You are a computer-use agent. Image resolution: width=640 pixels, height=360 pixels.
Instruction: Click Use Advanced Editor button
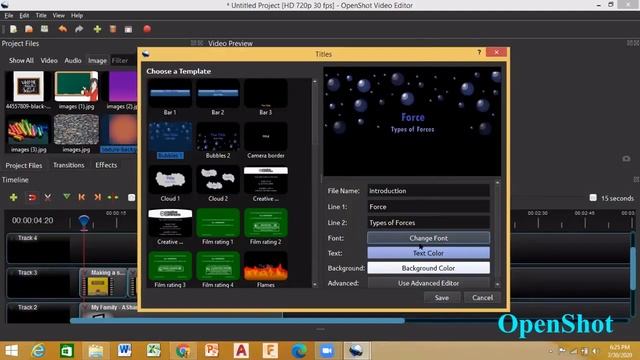[428, 283]
